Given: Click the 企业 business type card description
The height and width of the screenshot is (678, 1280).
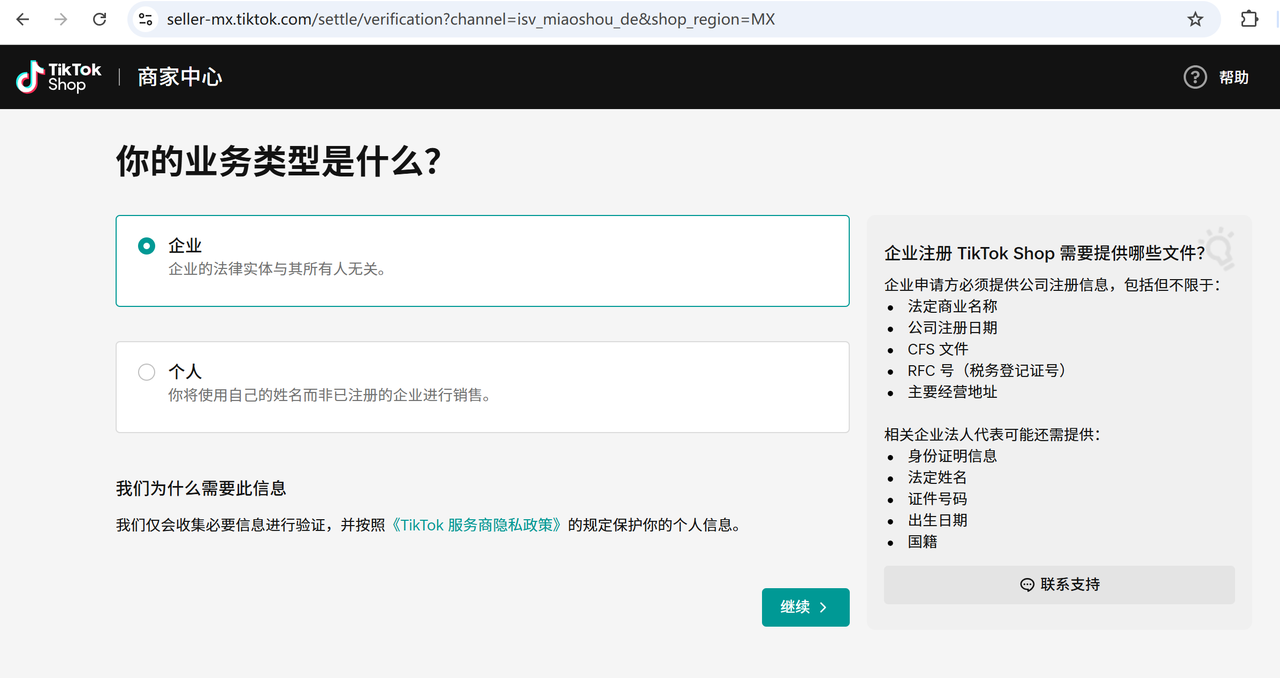Looking at the screenshot, I should (x=277, y=269).
